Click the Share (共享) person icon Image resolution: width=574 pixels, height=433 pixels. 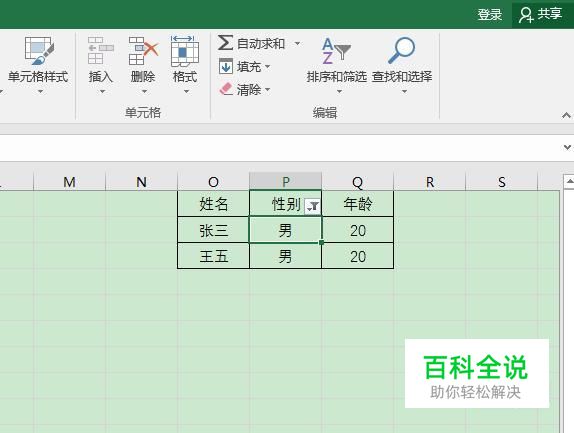point(526,15)
